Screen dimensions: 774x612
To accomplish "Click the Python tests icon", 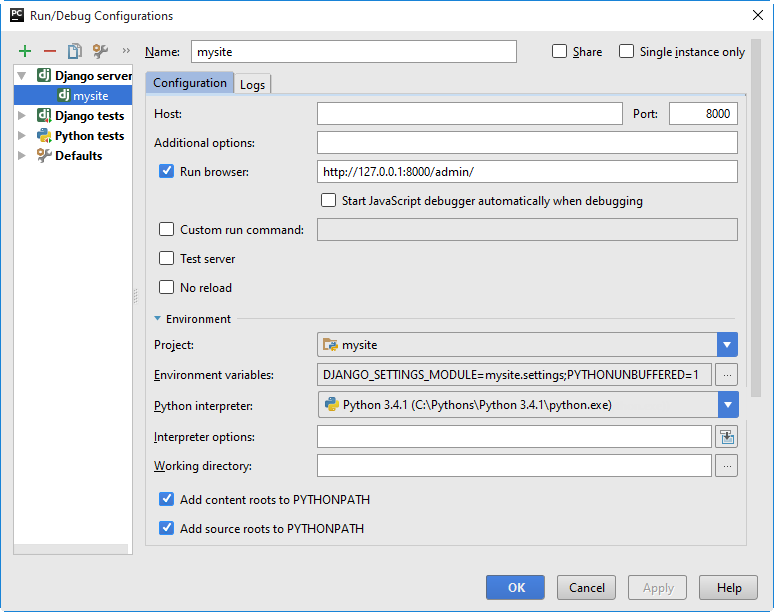I will (x=44, y=135).
